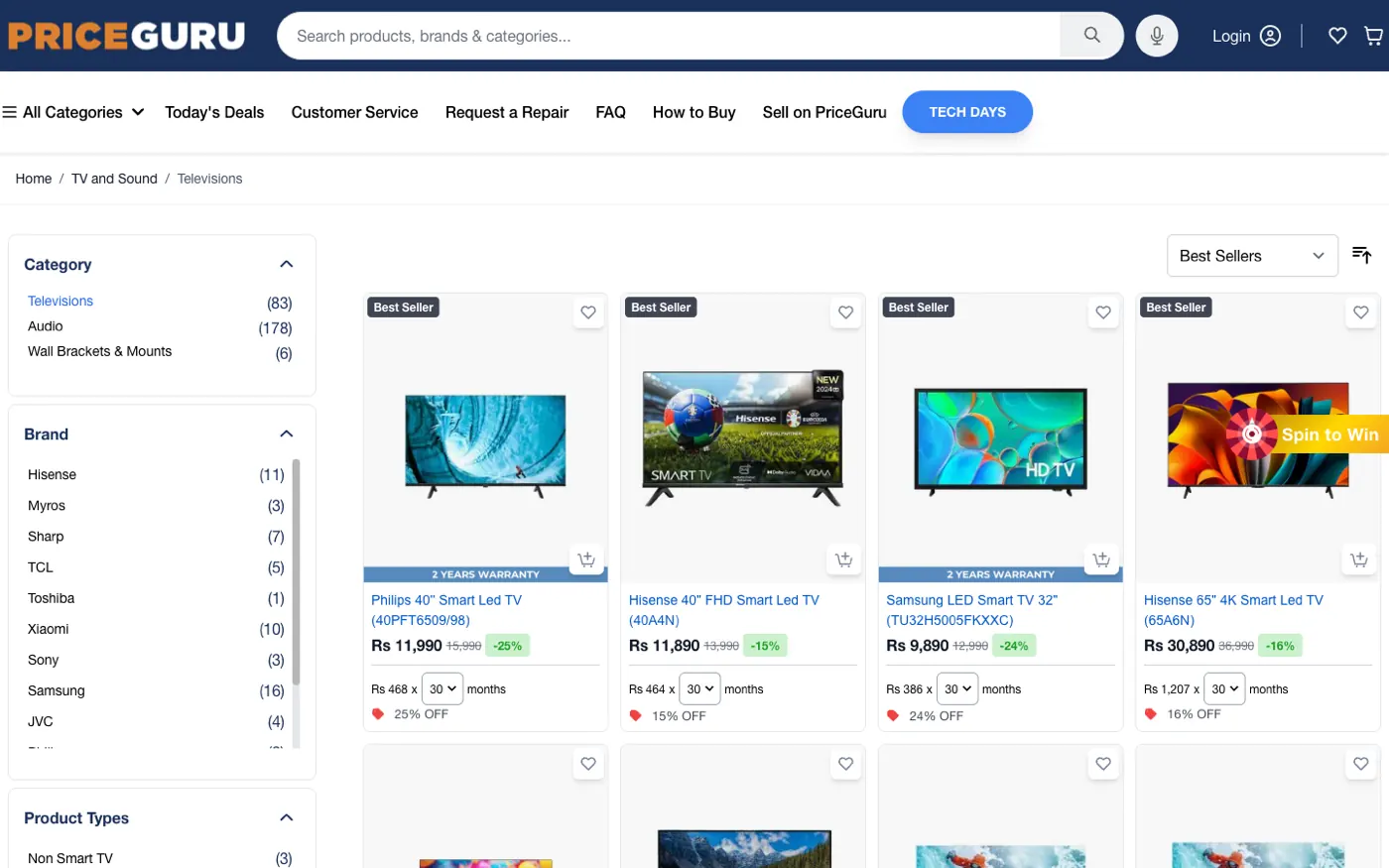Add Hisense 65" 4K TV to wishlist
Viewport: 1389px width, 868px height.
[x=1360, y=312]
